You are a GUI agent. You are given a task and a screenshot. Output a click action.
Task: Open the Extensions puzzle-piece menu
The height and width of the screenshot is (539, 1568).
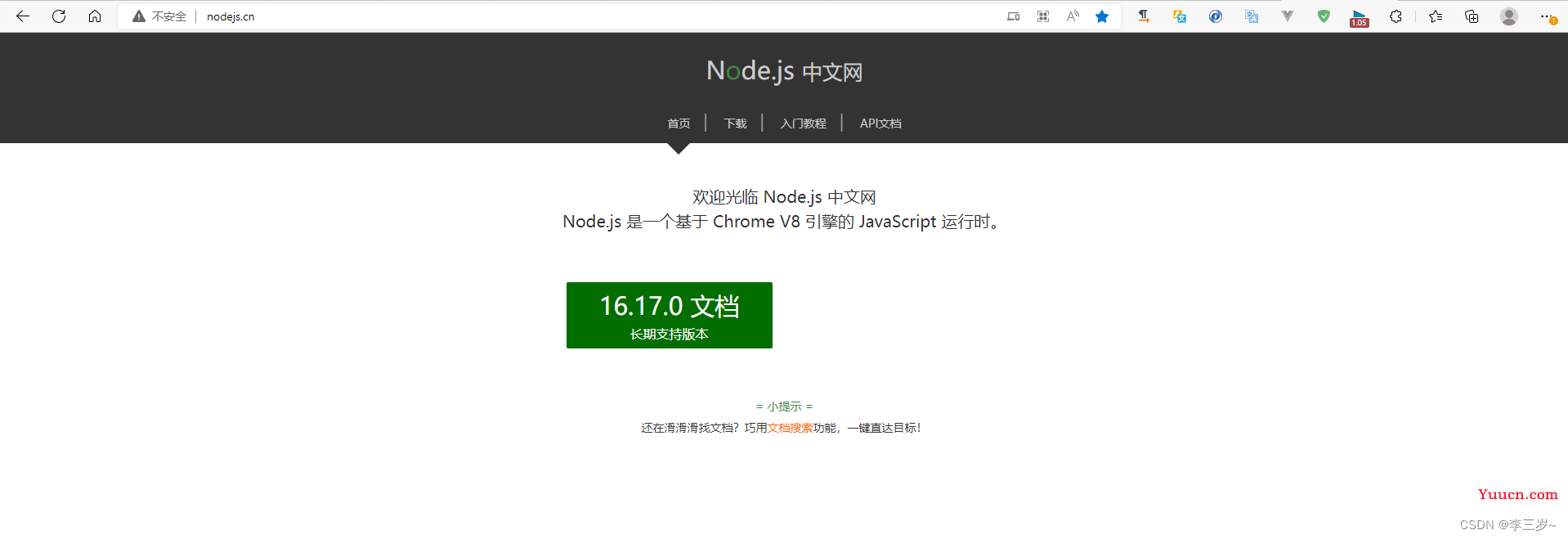1396,16
